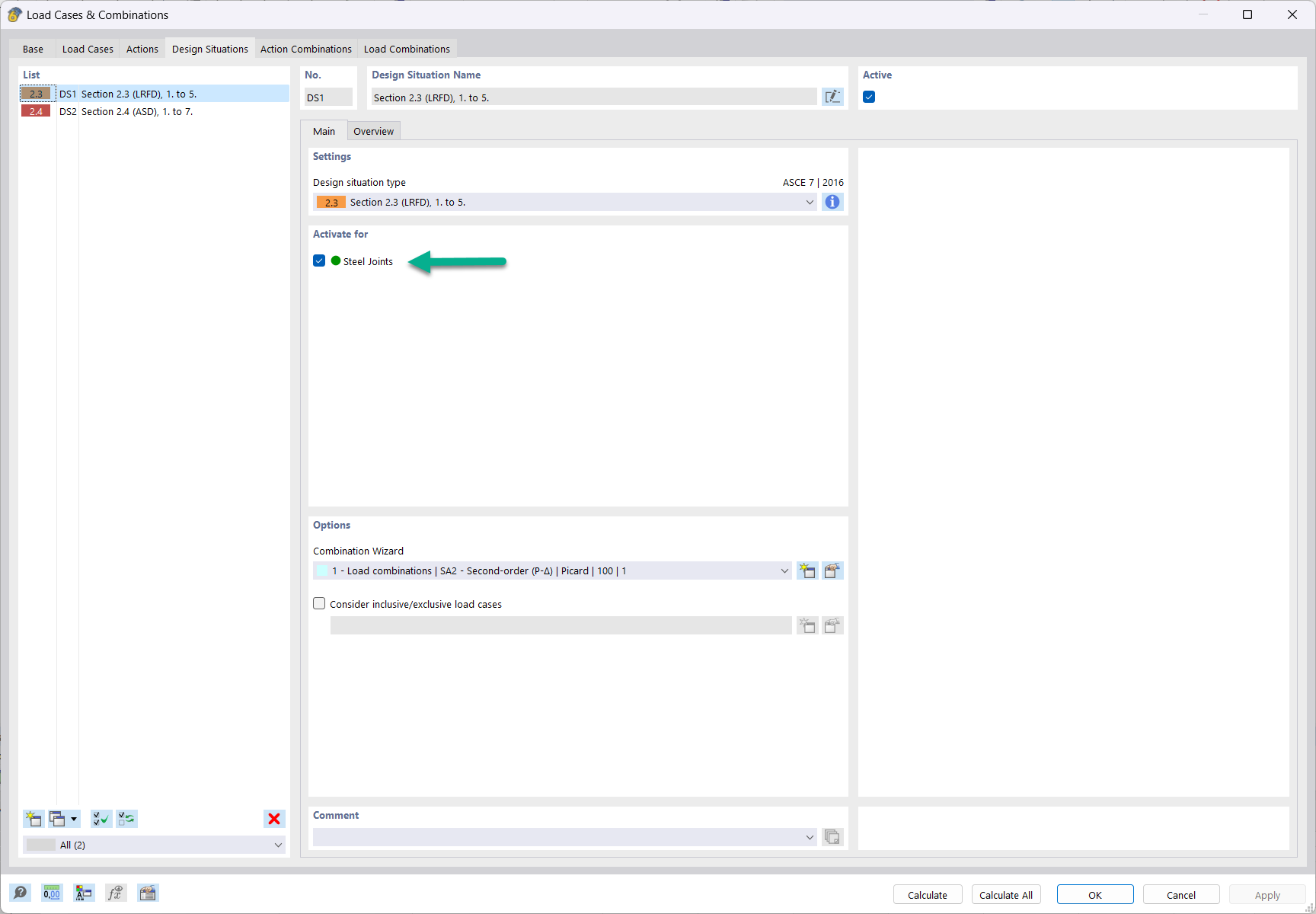Screen dimensions: 1316x914
Task: Select the Main sub-tab
Action: tap(324, 131)
